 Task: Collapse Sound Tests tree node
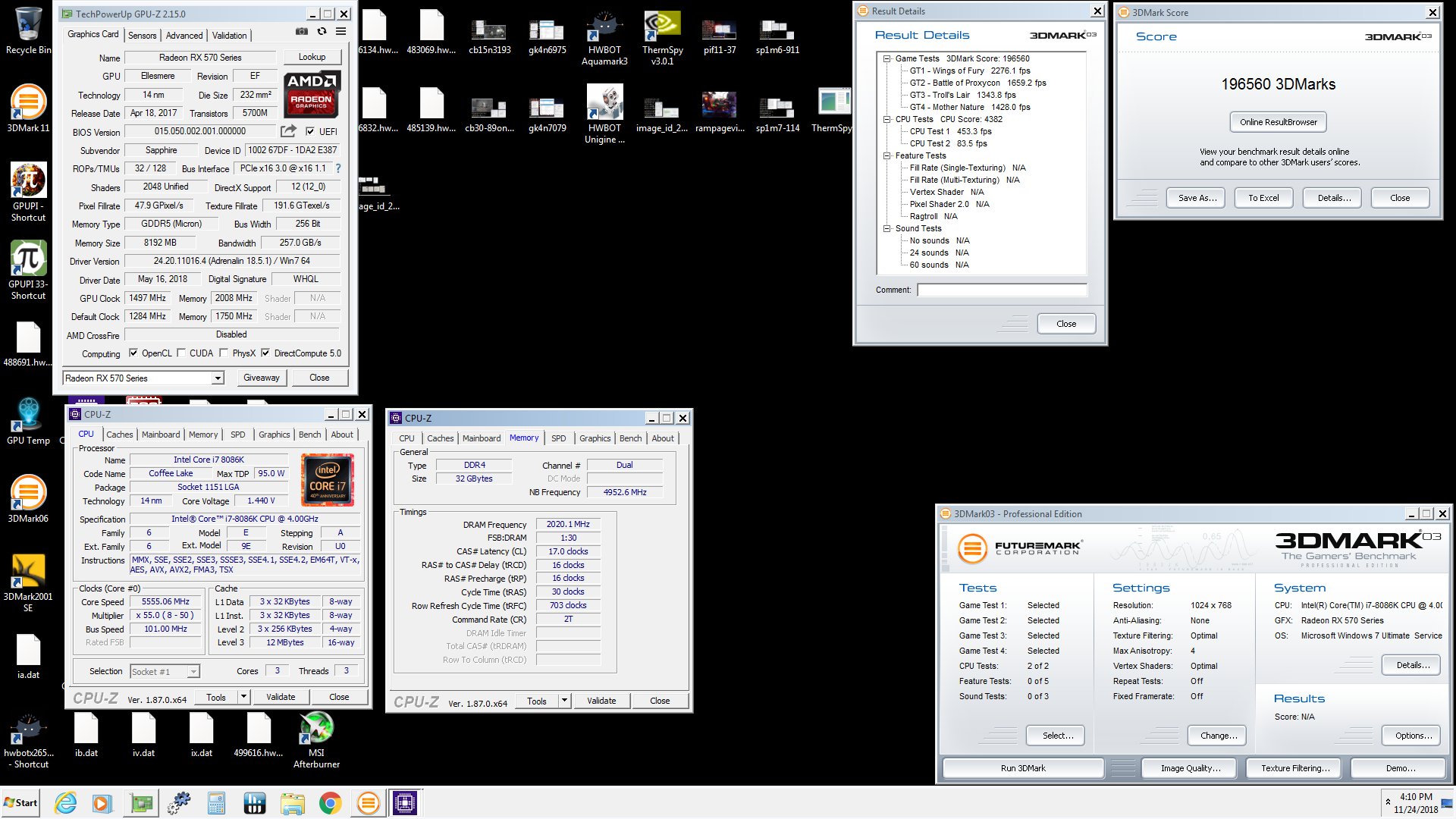pos(886,228)
